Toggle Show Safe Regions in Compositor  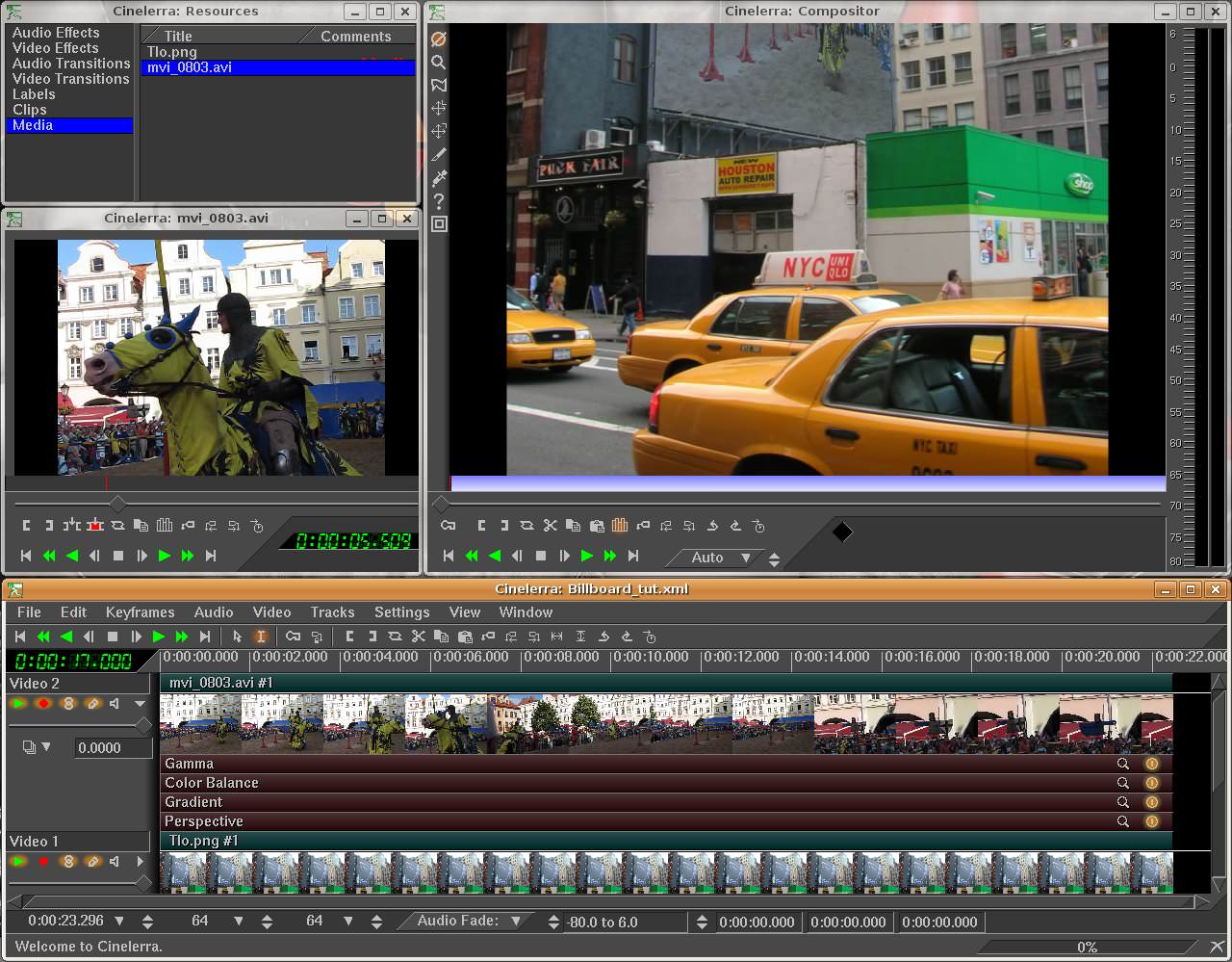pos(439,223)
